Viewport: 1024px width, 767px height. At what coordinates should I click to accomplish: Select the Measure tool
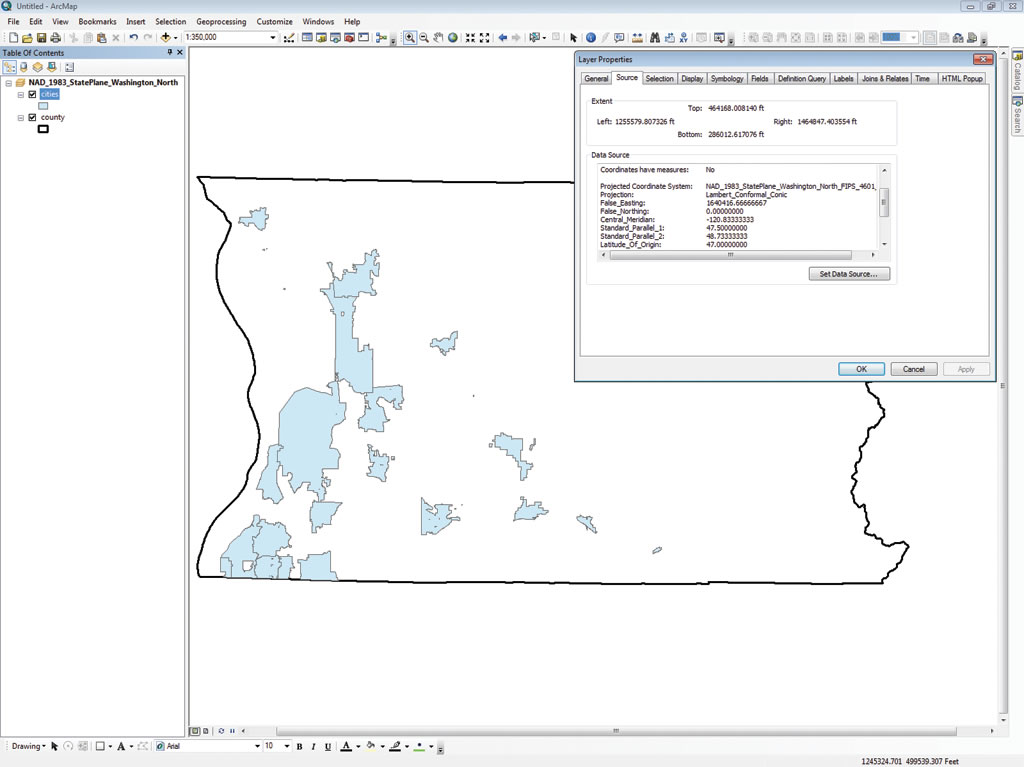coord(637,38)
